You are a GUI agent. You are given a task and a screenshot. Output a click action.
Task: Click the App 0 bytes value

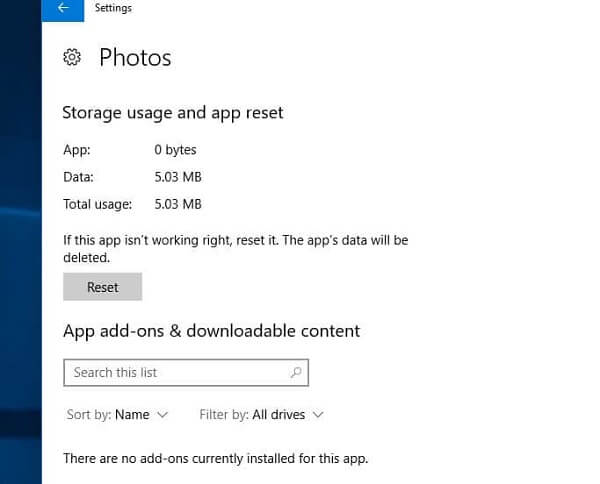pos(175,150)
